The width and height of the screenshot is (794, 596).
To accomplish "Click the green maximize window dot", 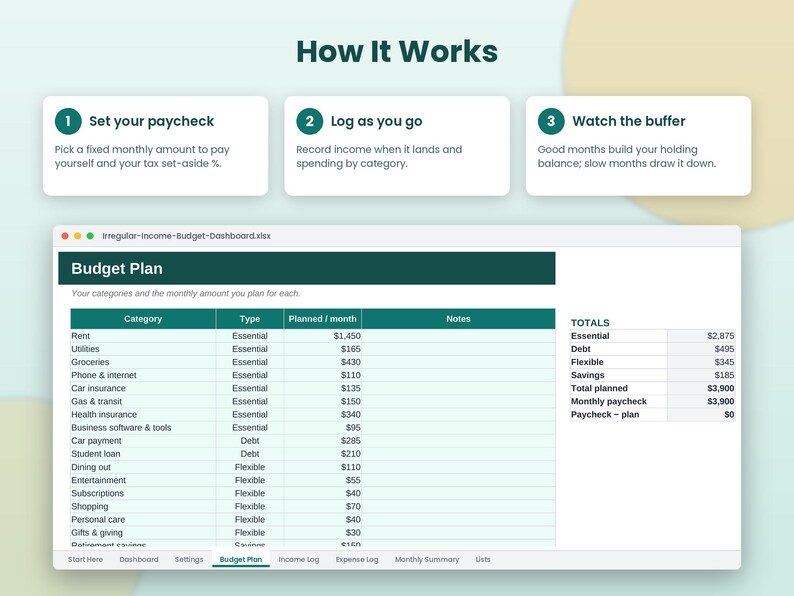I will tap(90, 236).
